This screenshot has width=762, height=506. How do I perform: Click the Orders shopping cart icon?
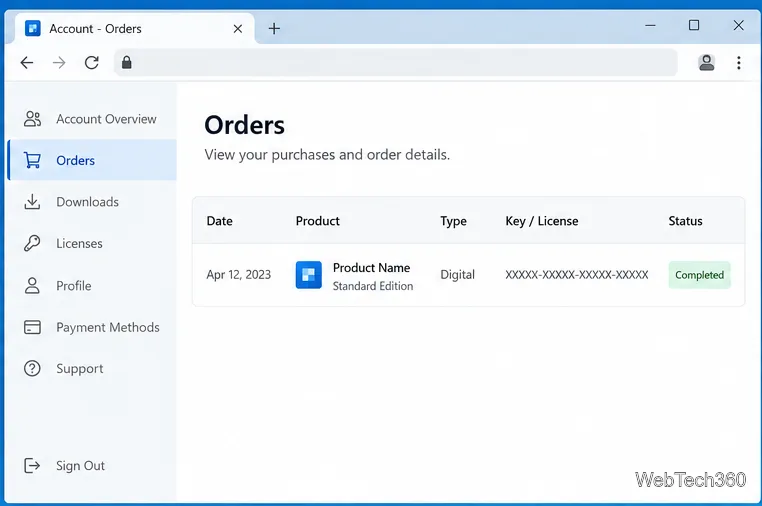click(x=33, y=160)
